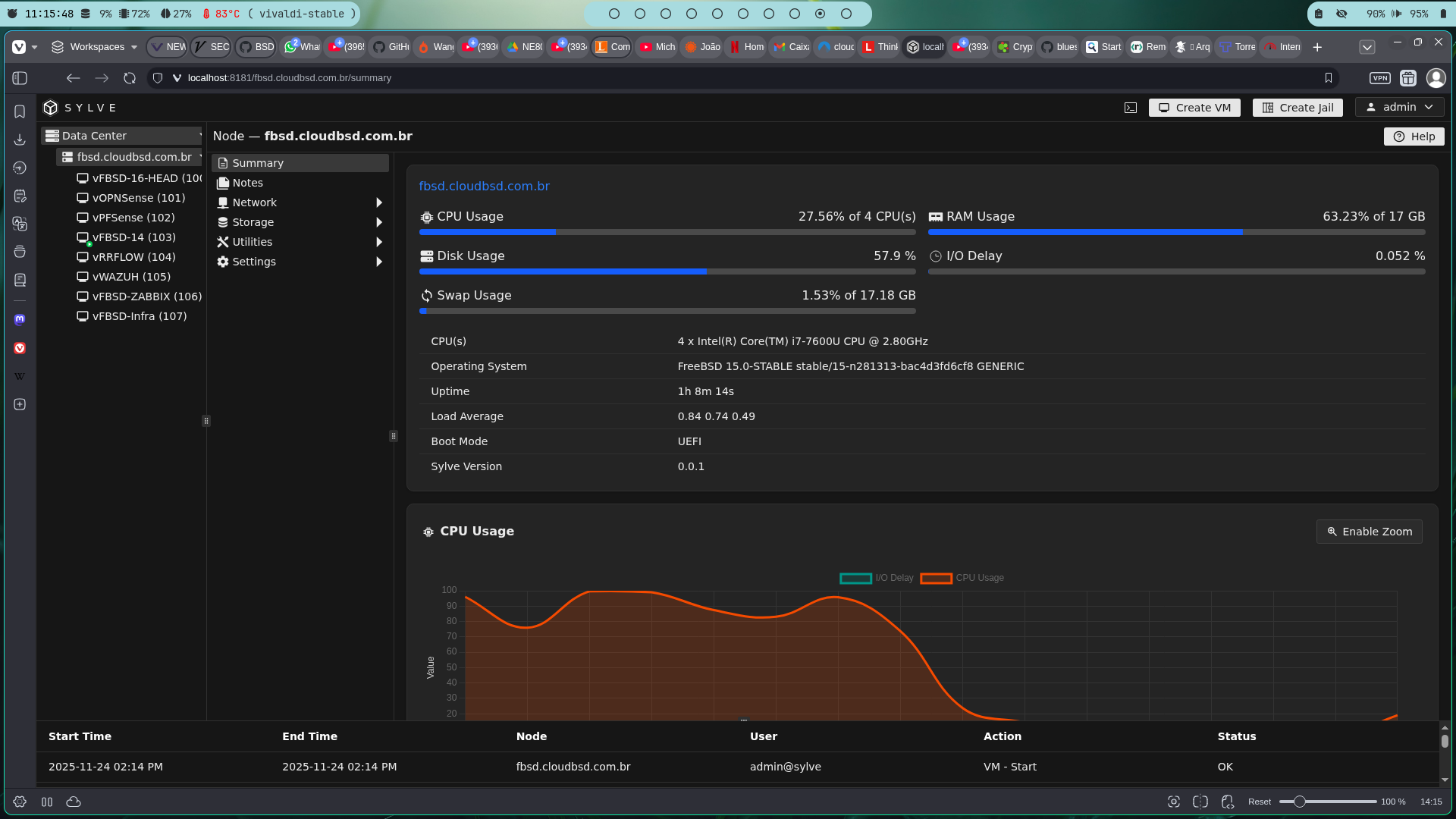Select the vFBSD-Infra (107) VM
This screenshot has width=1456, height=819.
click(x=132, y=316)
